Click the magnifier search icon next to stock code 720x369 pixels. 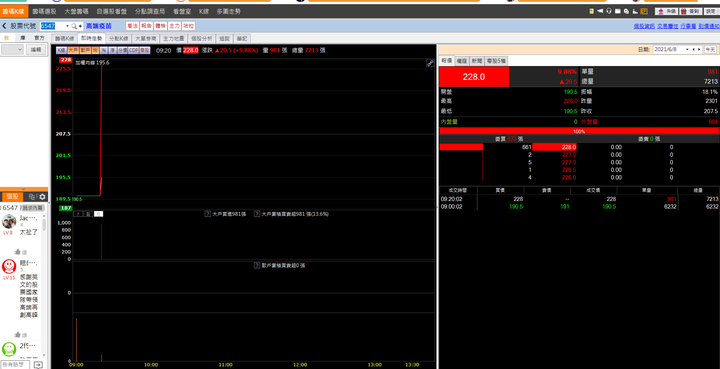point(74,26)
